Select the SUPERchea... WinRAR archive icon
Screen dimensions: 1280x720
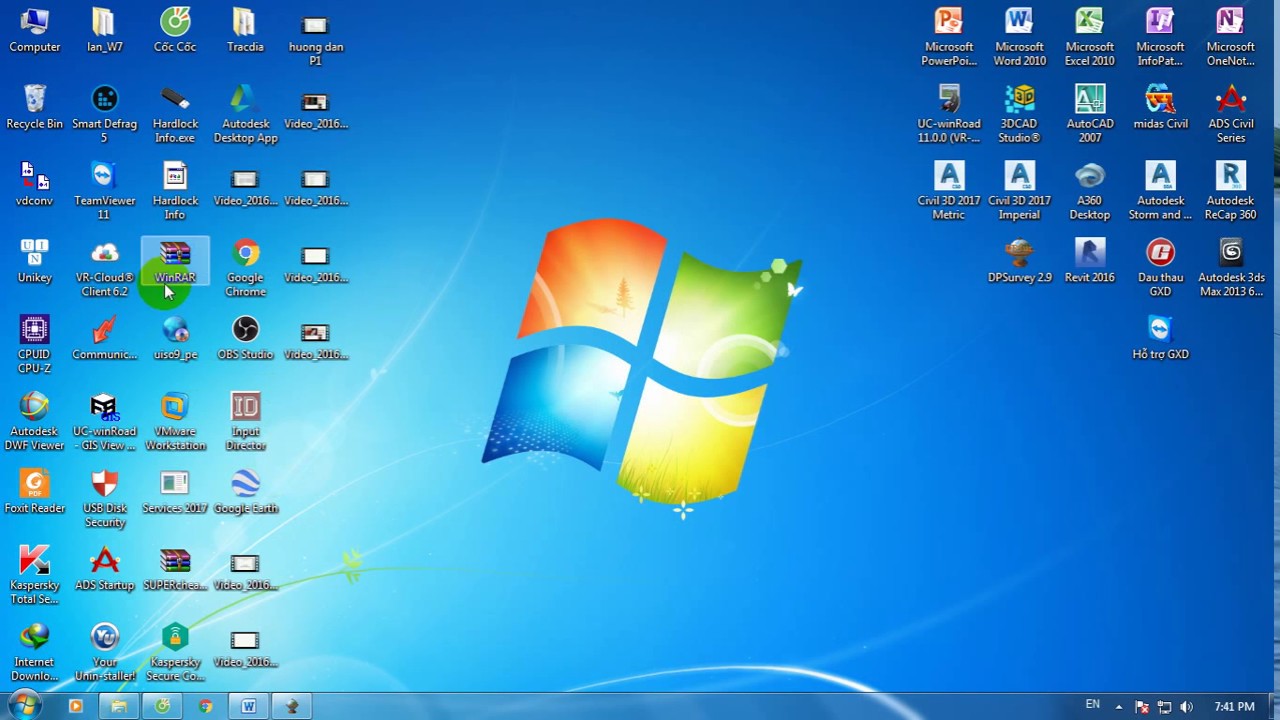click(x=175, y=569)
